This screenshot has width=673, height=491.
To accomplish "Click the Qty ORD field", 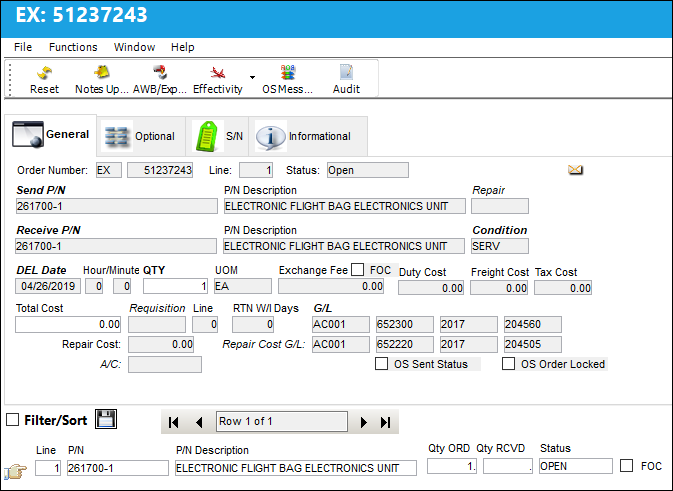I will [452, 466].
